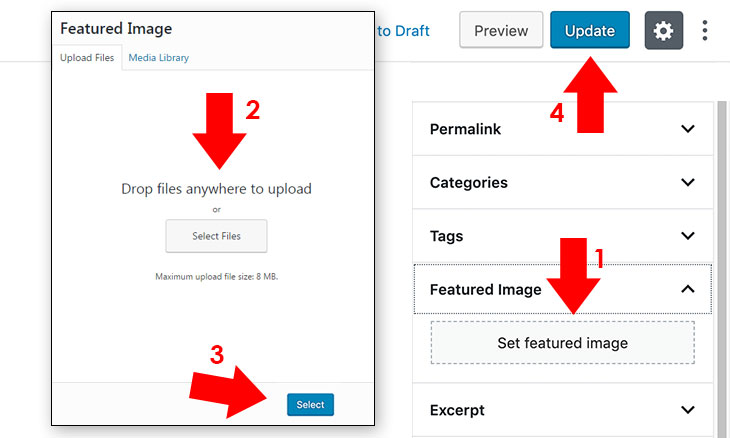The image size is (730, 438).
Task: Open the three-dot more options menu
Action: [705, 31]
